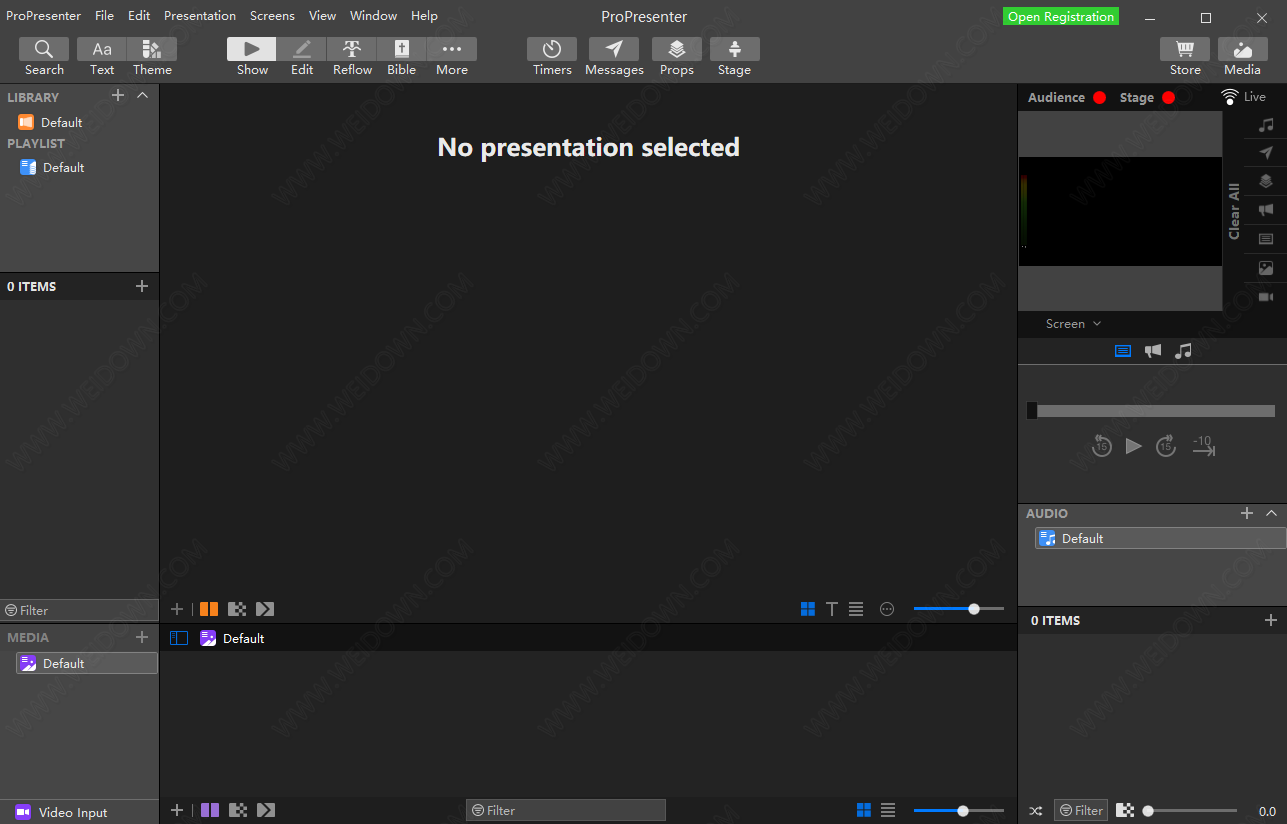Adjust the audio volume slider
Viewport: 1287px width, 824px height.
[1192, 811]
